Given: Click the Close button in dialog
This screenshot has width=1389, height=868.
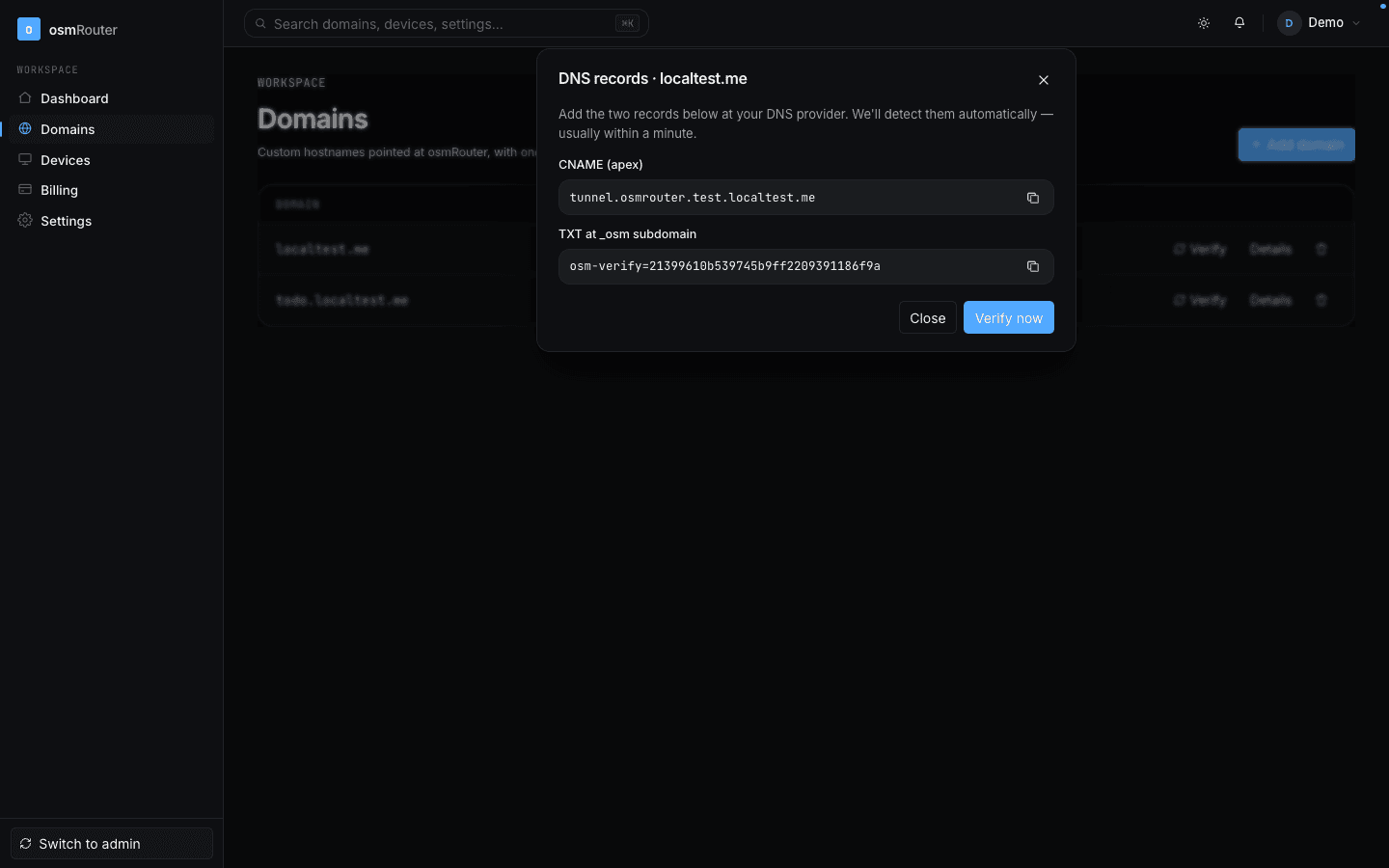Looking at the screenshot, I should coord(927,317).
